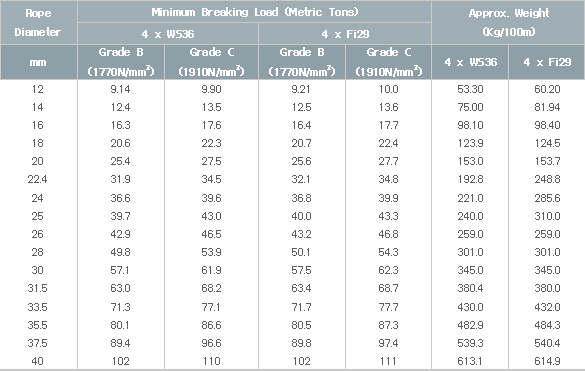Click the 37.5 diameter row label
This screenshot has height=371, width=585.
pyautogui.click(x=37, y=343)
